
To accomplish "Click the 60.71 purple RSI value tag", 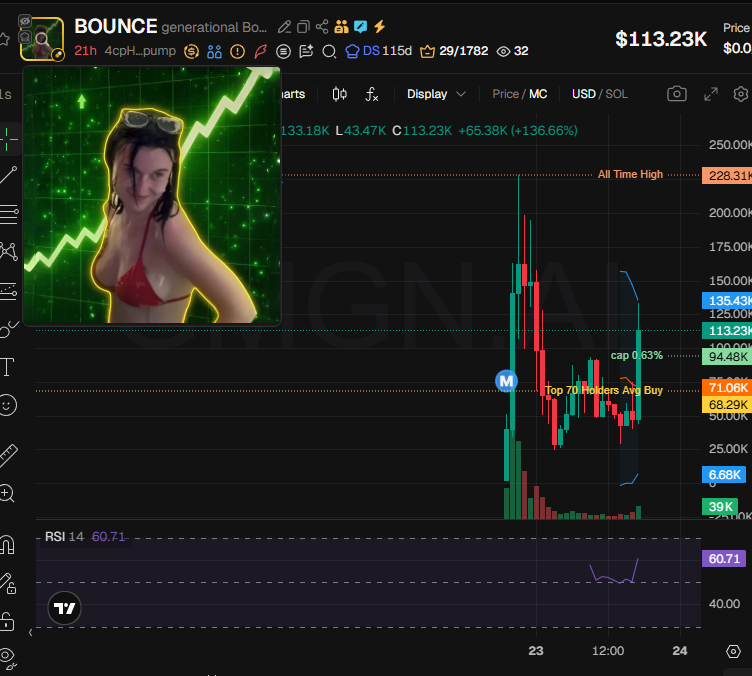I will point(724,559).
